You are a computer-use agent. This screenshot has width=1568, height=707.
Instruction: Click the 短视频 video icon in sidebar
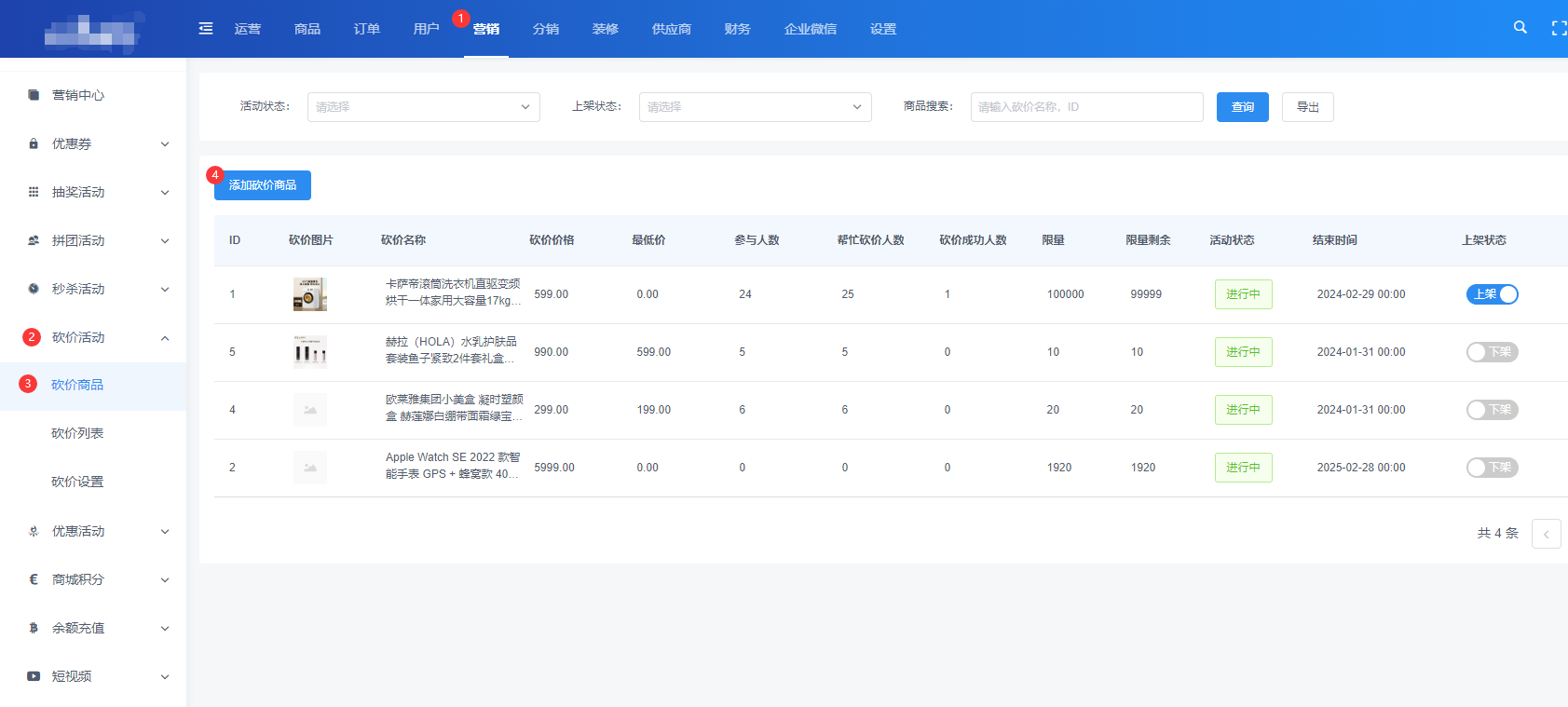[x=34, y=676]
